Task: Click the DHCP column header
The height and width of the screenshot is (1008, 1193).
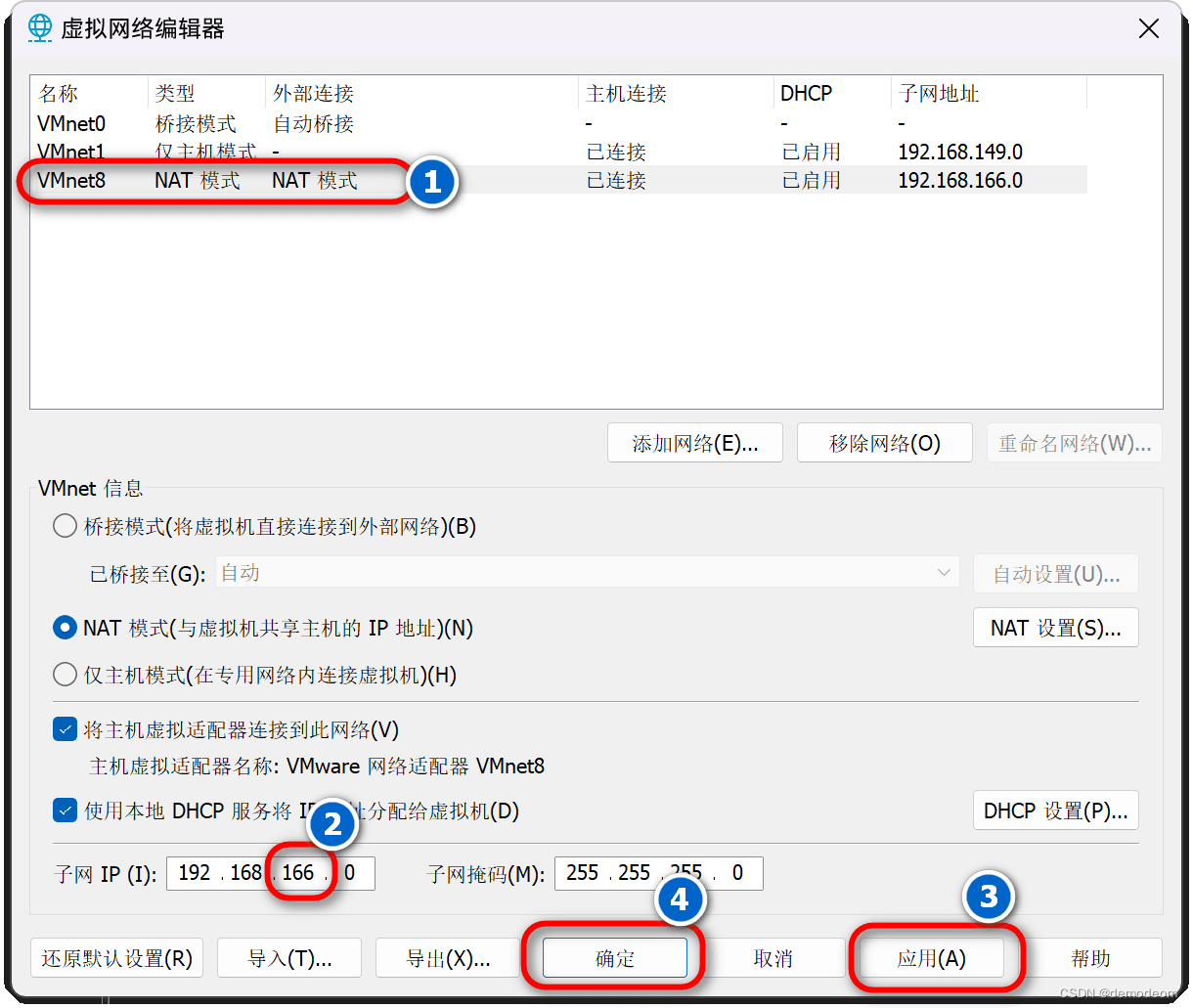Action: point(832,94)
